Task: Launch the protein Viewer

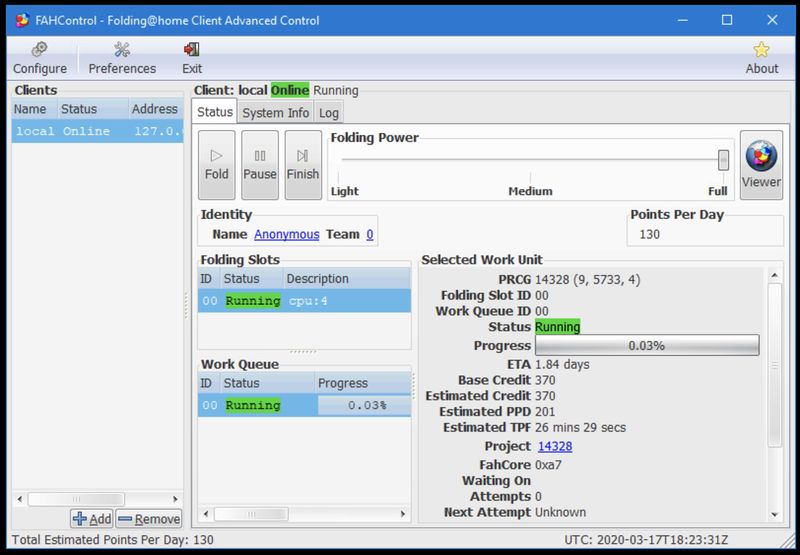Action: (x=761, y=165)
